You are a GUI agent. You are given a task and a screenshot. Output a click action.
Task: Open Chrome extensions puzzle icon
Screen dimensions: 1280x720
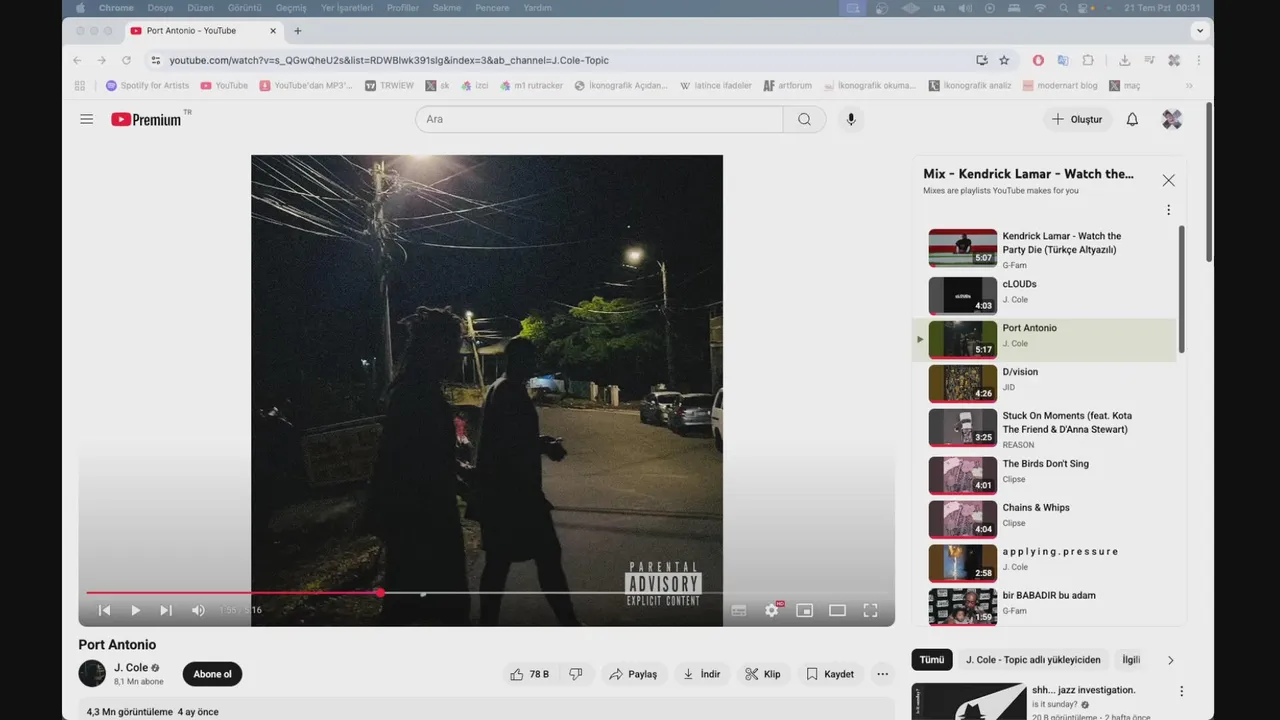pos(1088,60)
